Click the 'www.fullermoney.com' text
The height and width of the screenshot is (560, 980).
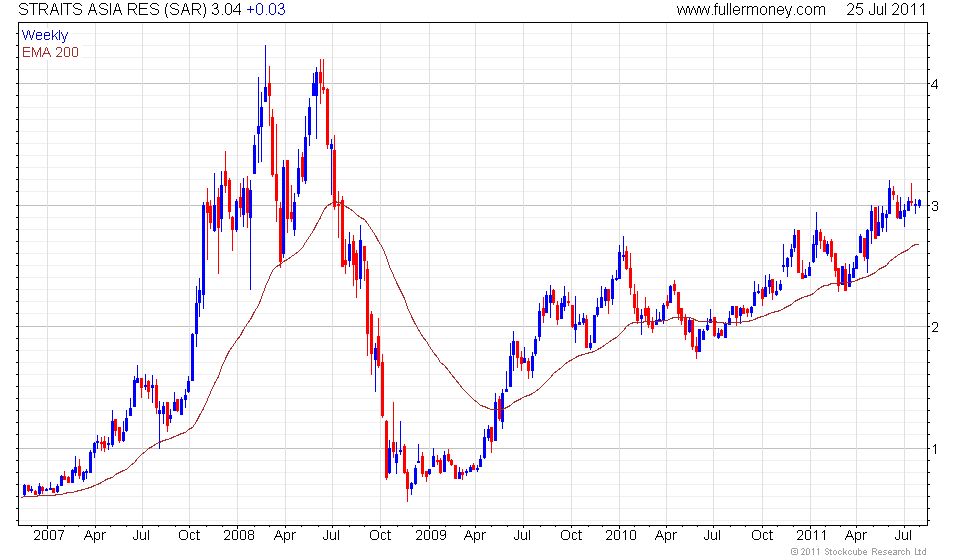point(751,9)
